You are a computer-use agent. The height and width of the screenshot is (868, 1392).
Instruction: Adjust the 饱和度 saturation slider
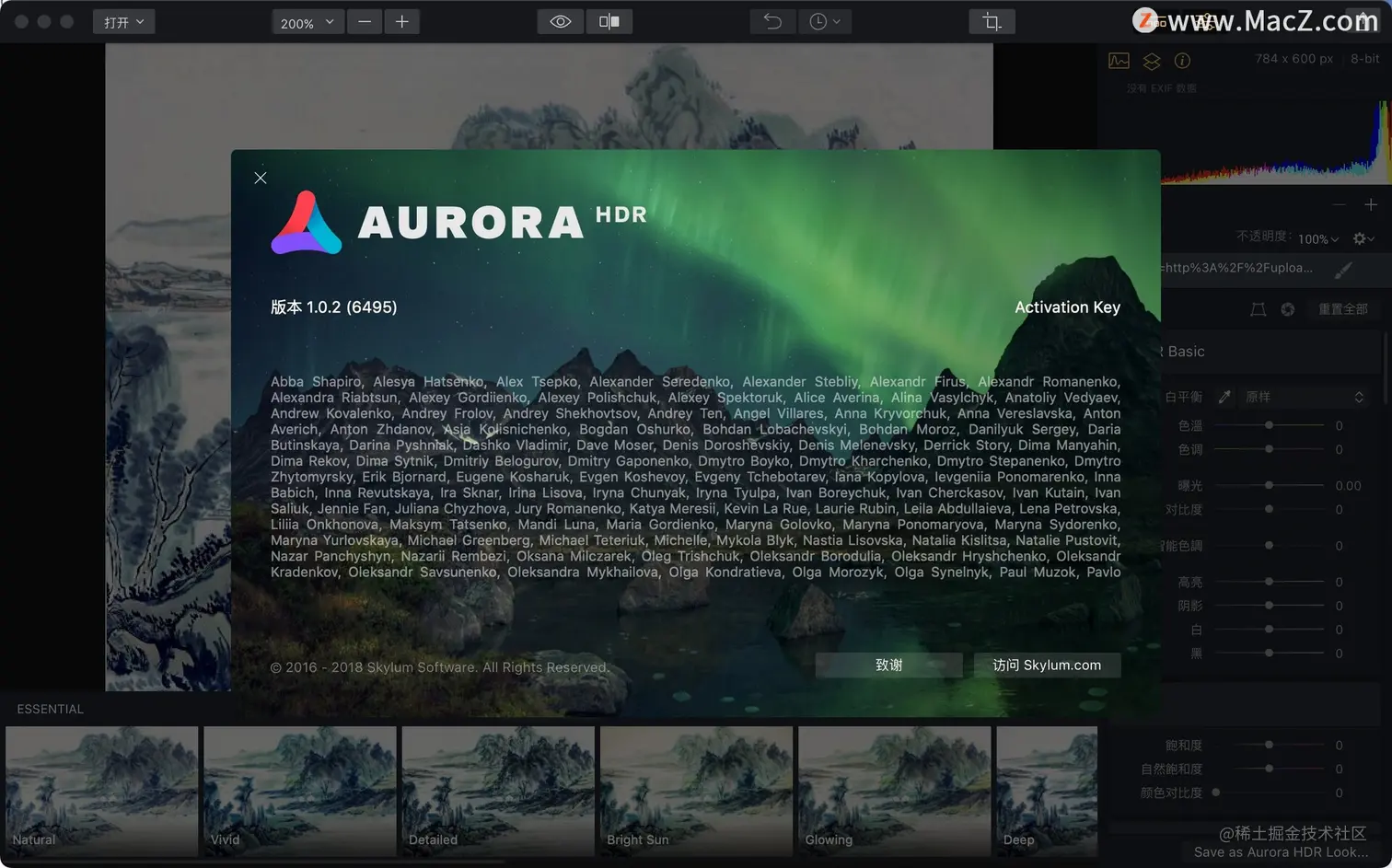pos(1269,745)
